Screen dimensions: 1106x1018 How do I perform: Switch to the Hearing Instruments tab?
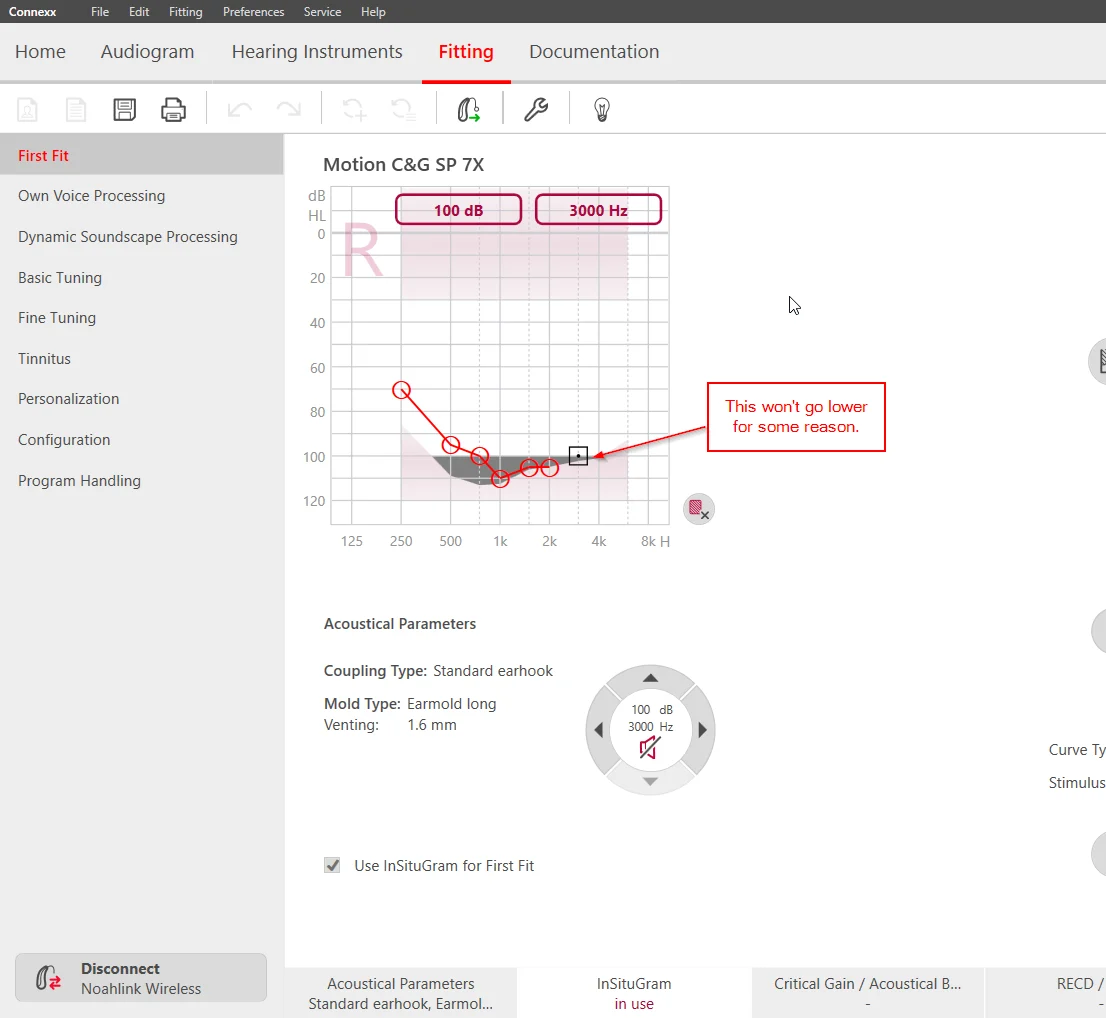(317, 51)
